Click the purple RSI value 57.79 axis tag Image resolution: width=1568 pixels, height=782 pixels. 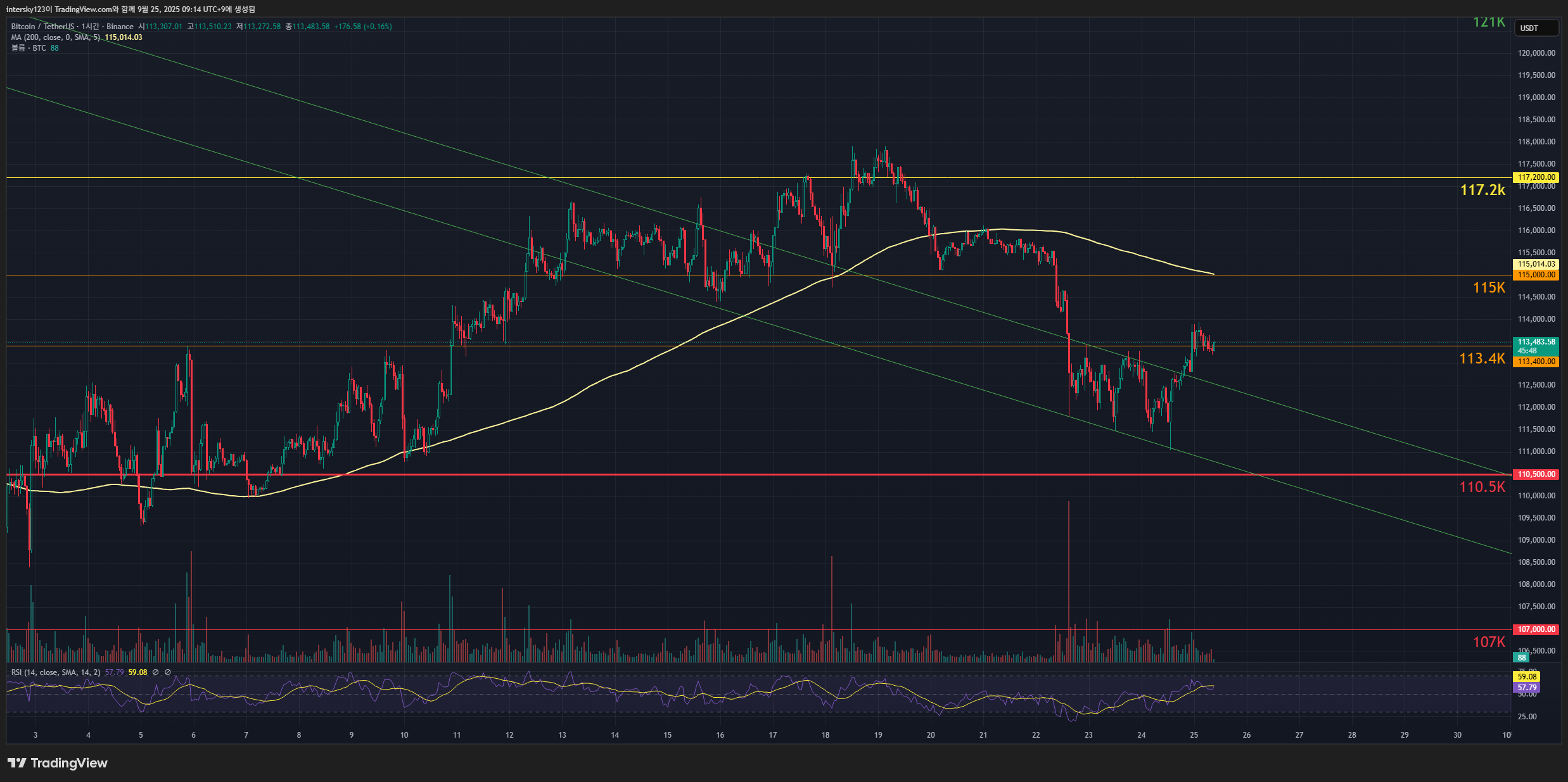click(1527, 687)
